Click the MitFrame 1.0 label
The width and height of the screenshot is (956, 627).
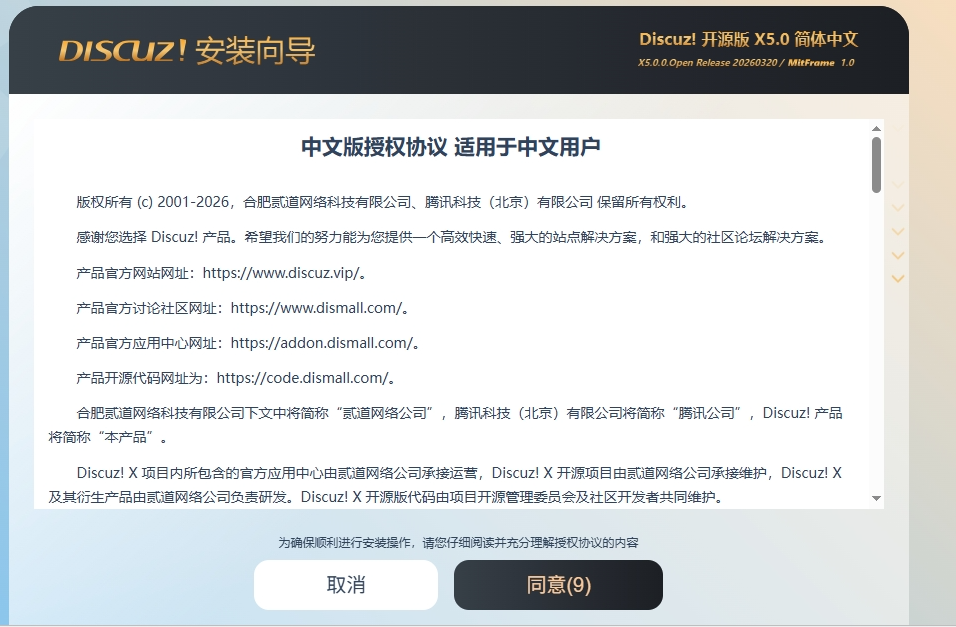coord(820,63)
